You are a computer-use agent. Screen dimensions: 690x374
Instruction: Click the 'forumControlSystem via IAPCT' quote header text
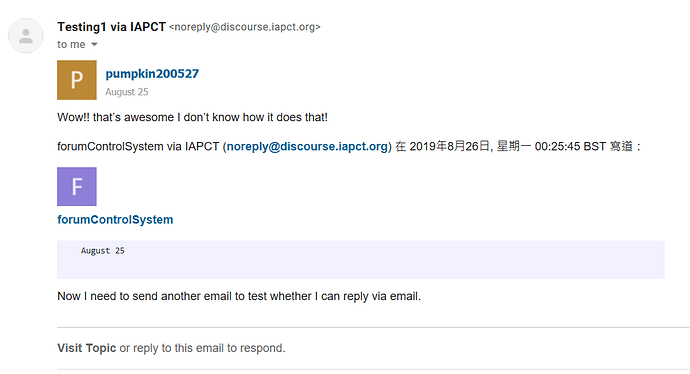(138, 146)
